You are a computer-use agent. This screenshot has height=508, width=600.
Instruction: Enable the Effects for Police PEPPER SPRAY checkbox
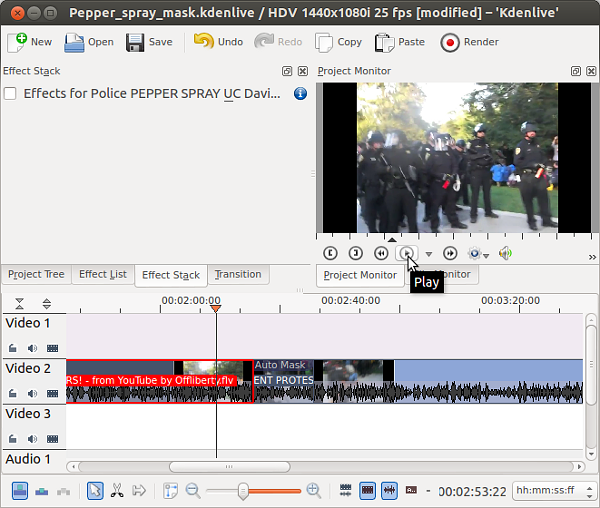point(10,94)
